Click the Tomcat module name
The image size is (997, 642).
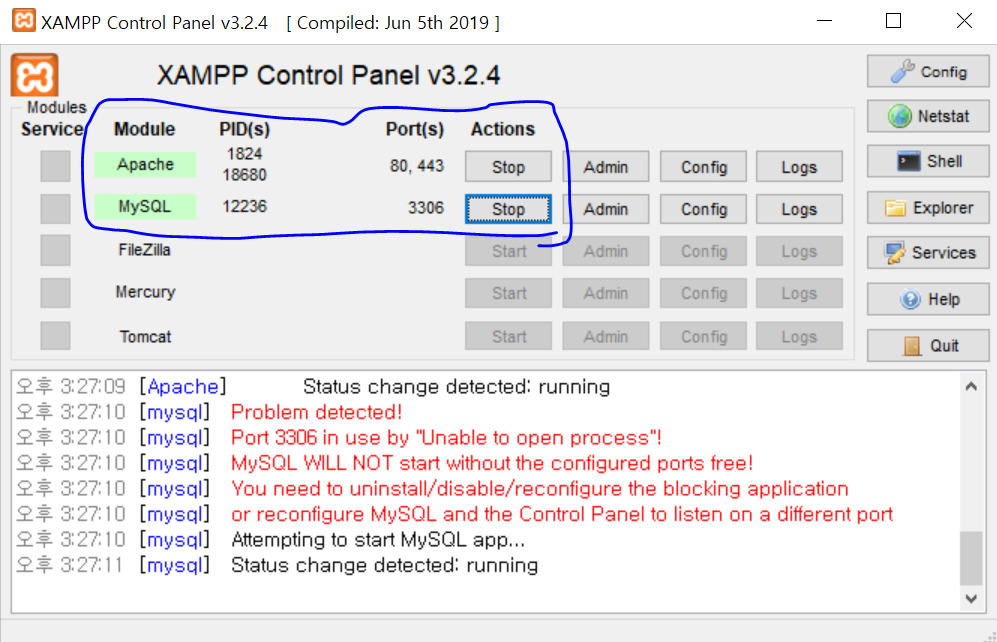point(145,336)
